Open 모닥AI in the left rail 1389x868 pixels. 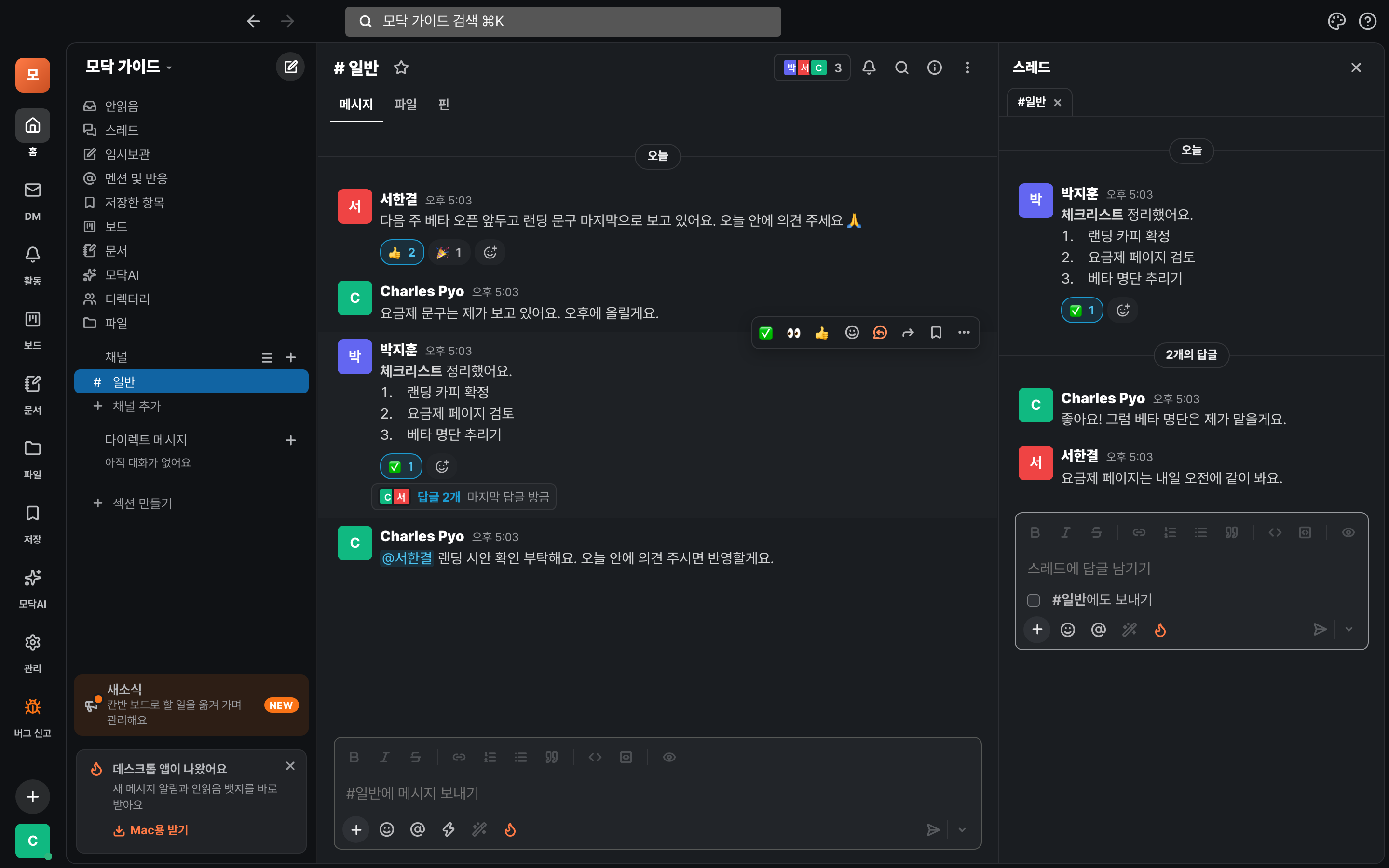click(x=33, y=588)
